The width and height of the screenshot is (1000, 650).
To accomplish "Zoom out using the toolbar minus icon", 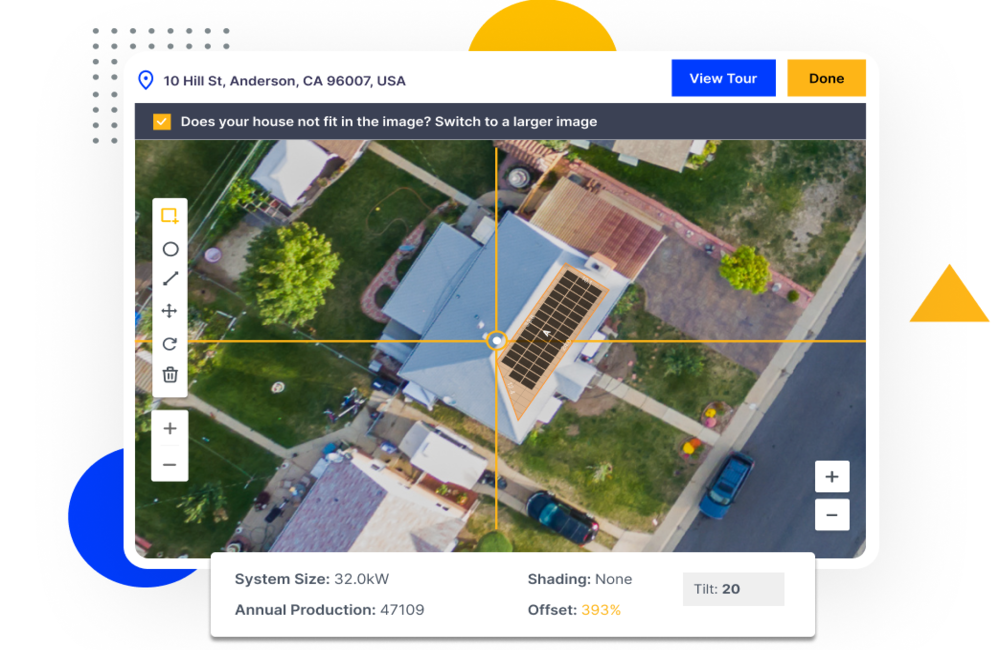I will pyautogui.click(x=170, y=463).
